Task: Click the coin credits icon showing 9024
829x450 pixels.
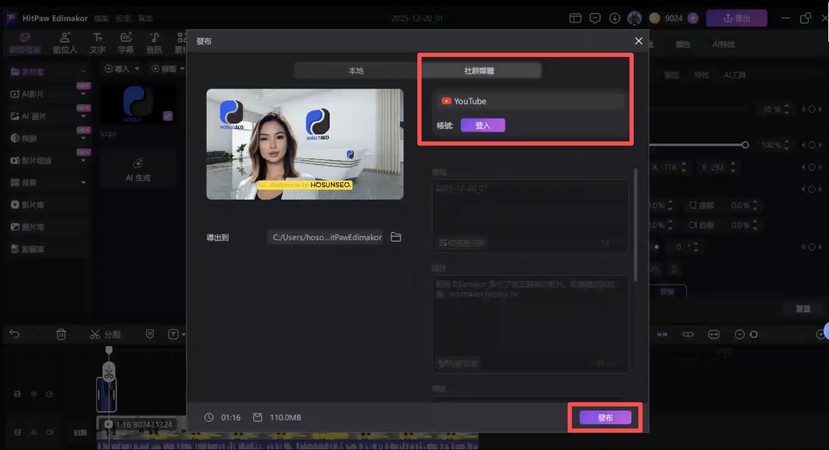Action: [x=657, y=18]
